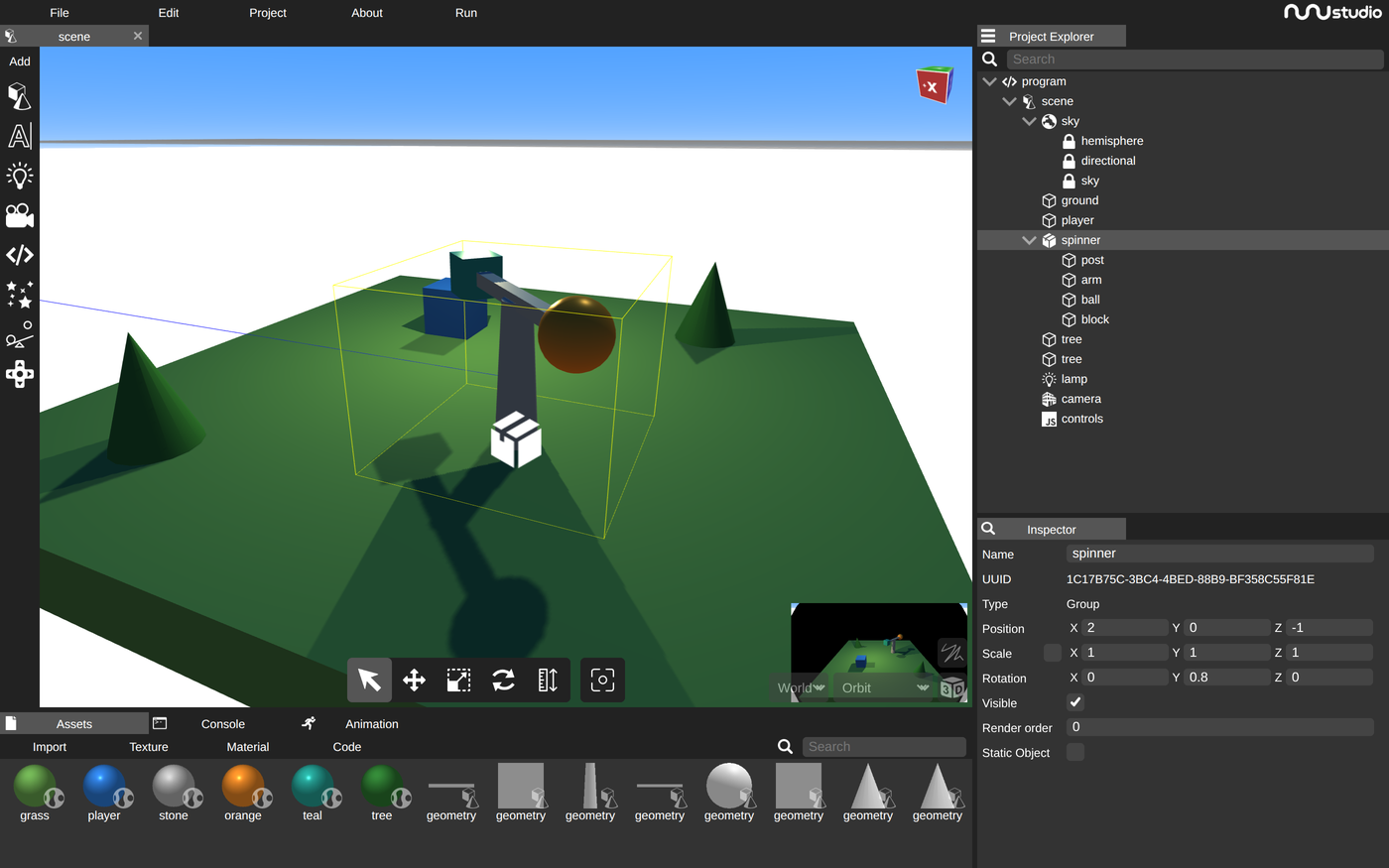Toggle the Scale lock checkbox
Screen dimensions: 1389x868
(x=1053, y=653)
